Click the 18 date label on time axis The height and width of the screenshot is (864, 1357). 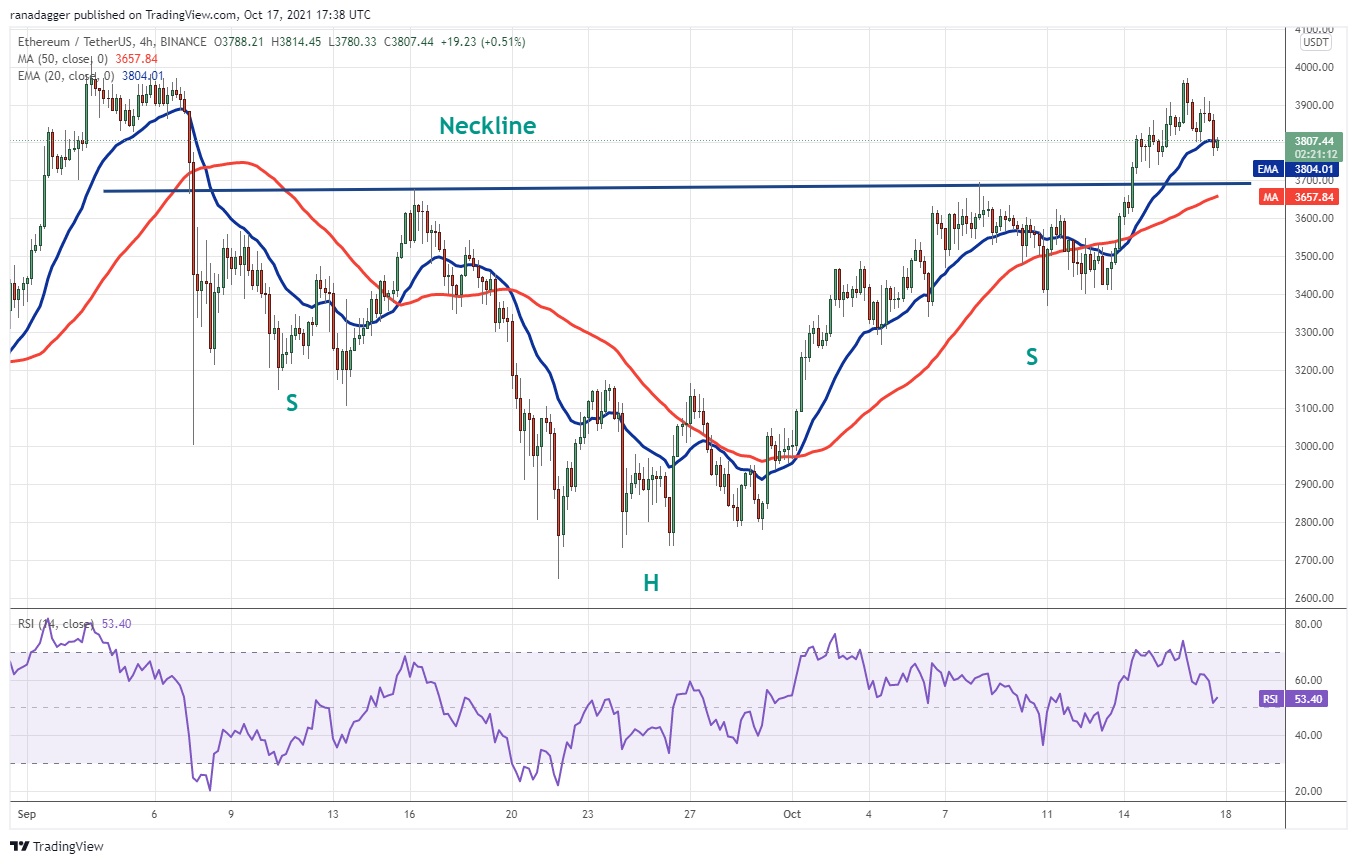[1225, 814]
